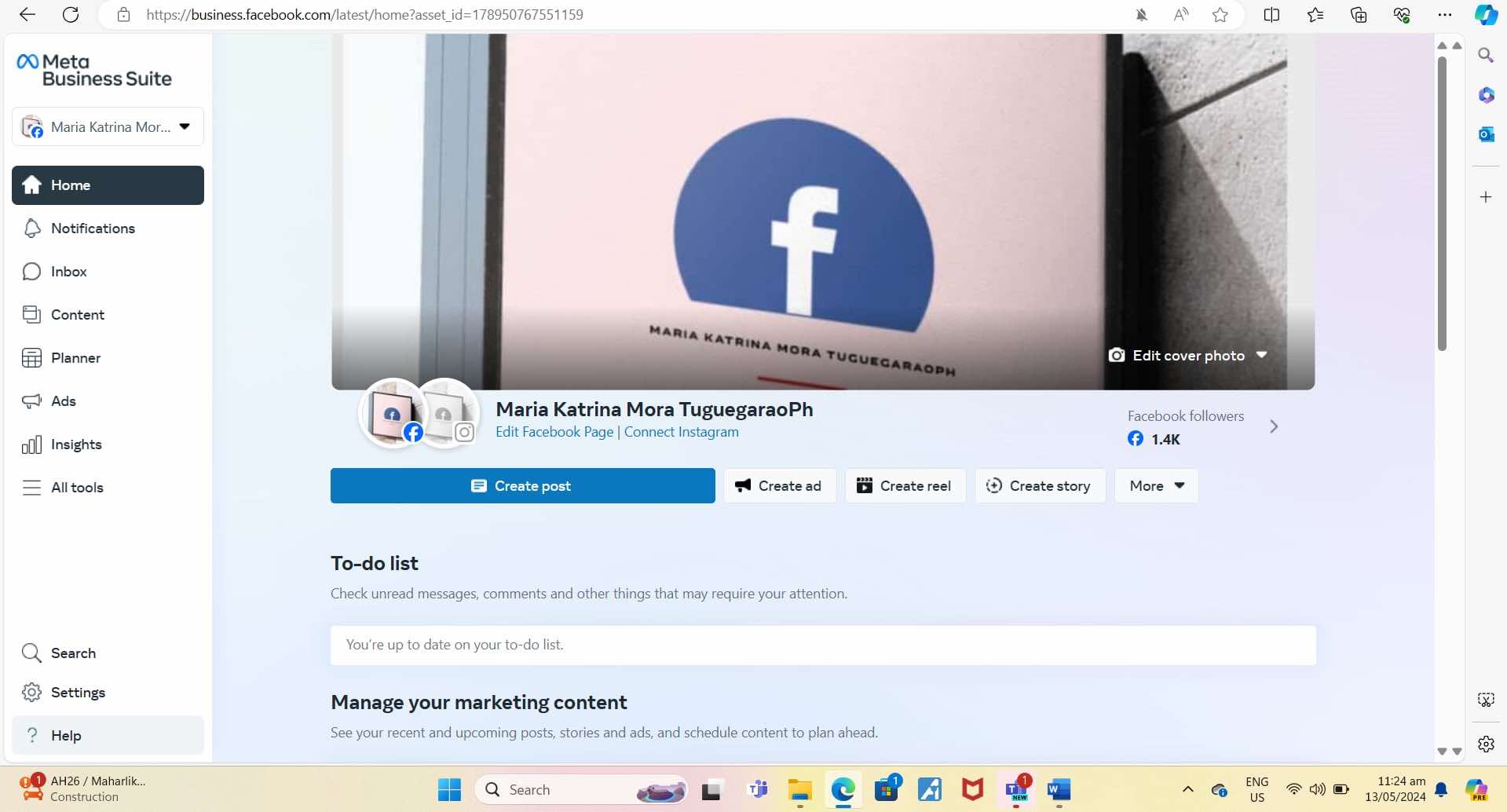Click the plus icon to customize Edge sidebar
This screenshot has height=812, width=1507.
(1486, 197)
